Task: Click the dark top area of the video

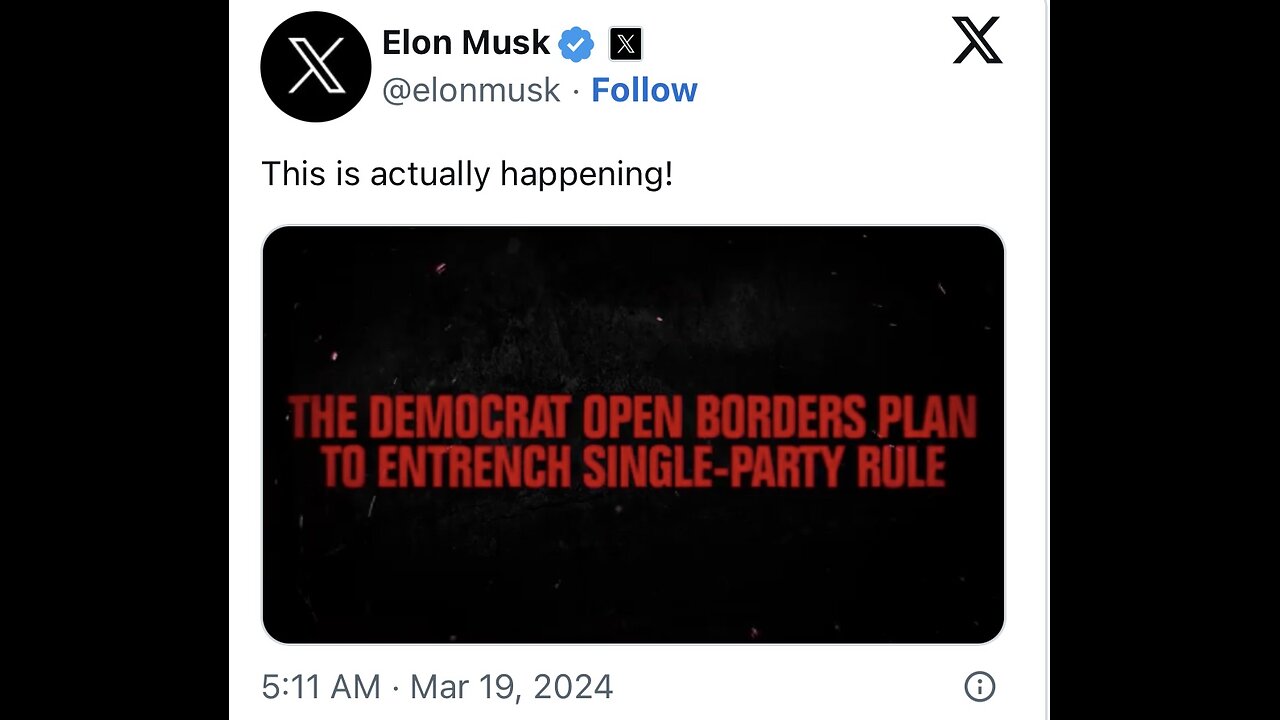Action: 632,290
